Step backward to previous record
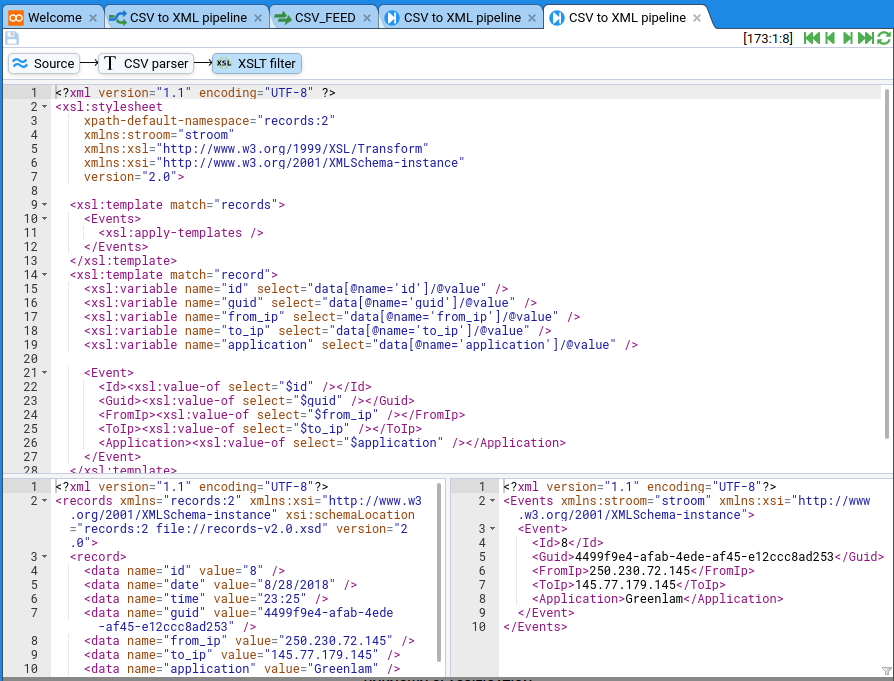Viewport: 894px width, 681px height. [828, 38]
